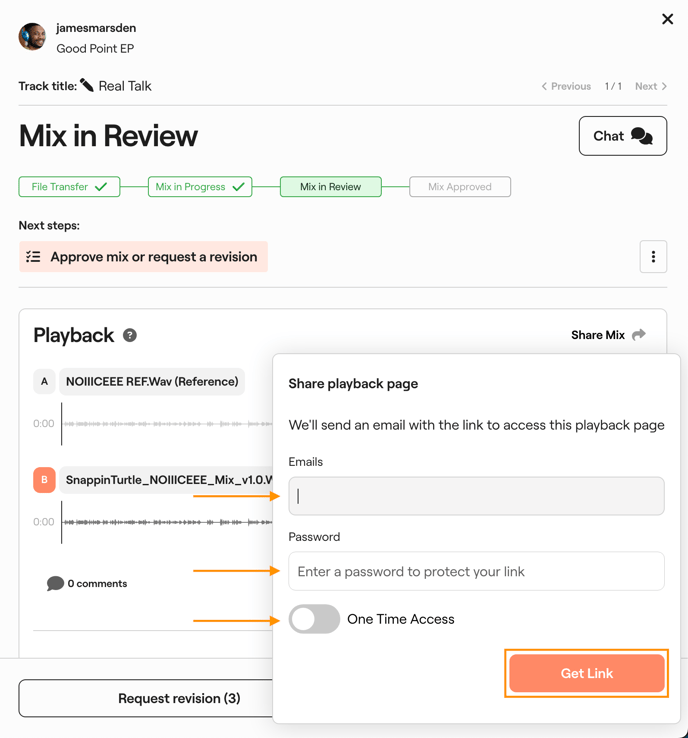
Task: Go to the Next track
Action: pos(651,86)
